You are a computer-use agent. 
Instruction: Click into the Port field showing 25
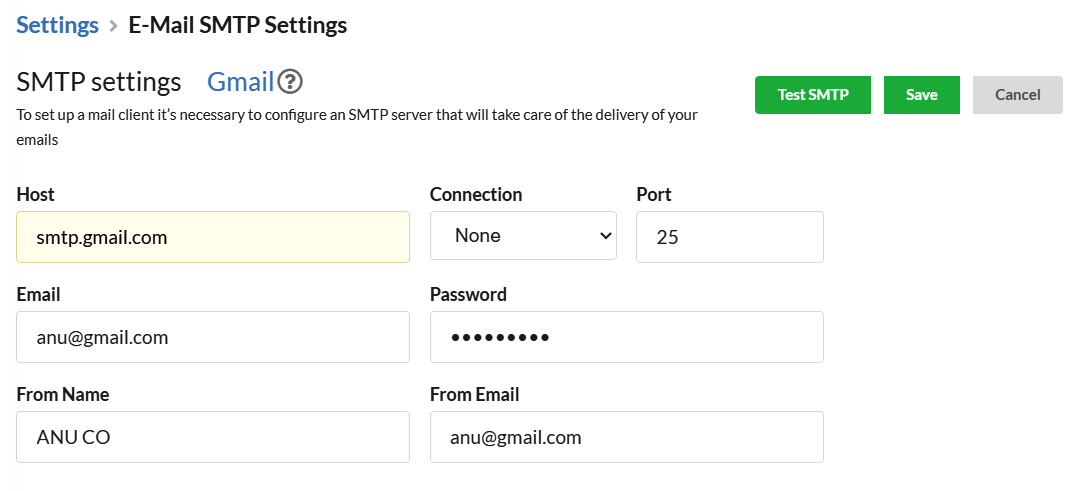(x=730, y=237)
